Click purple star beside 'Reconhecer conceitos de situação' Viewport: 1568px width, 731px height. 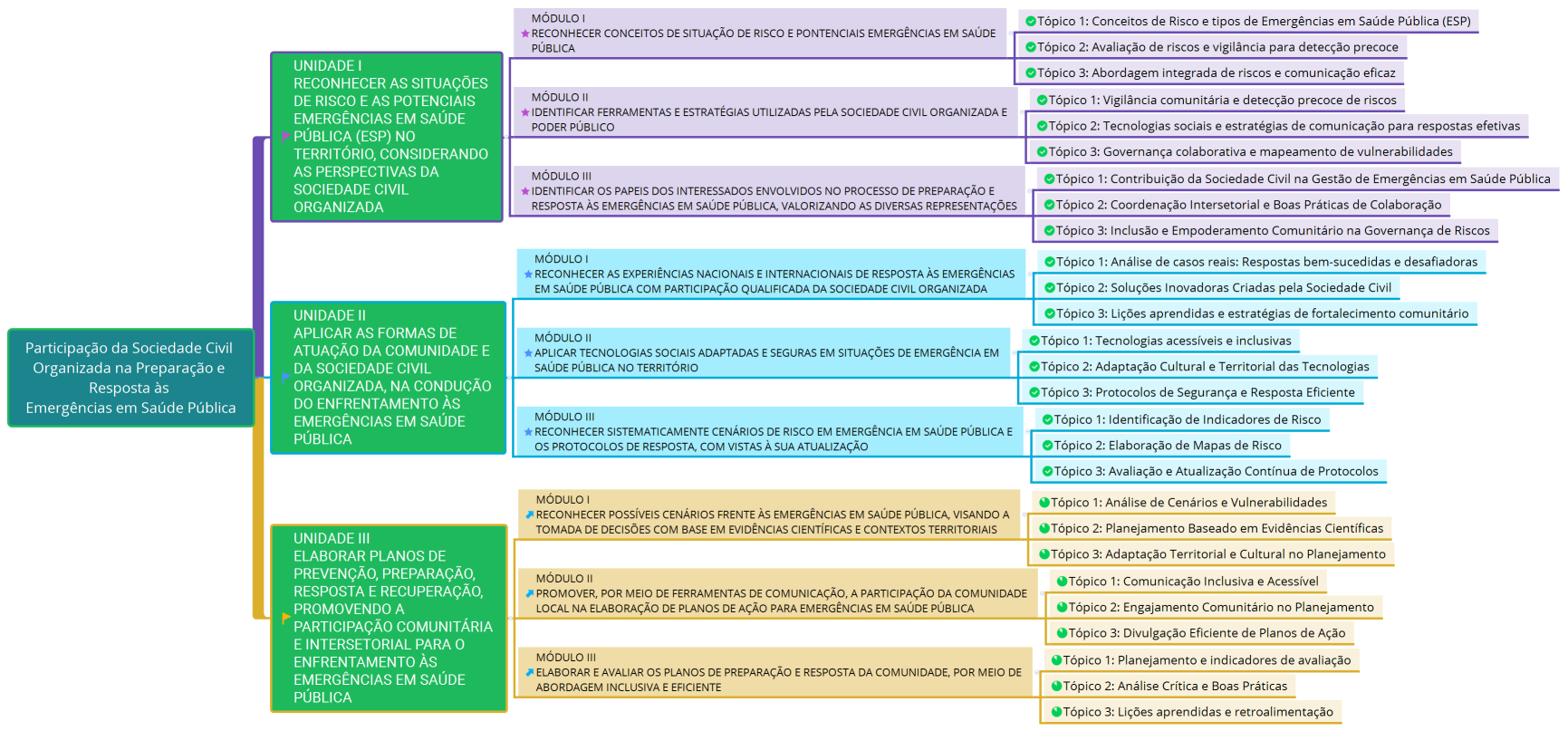coord(524,34)
